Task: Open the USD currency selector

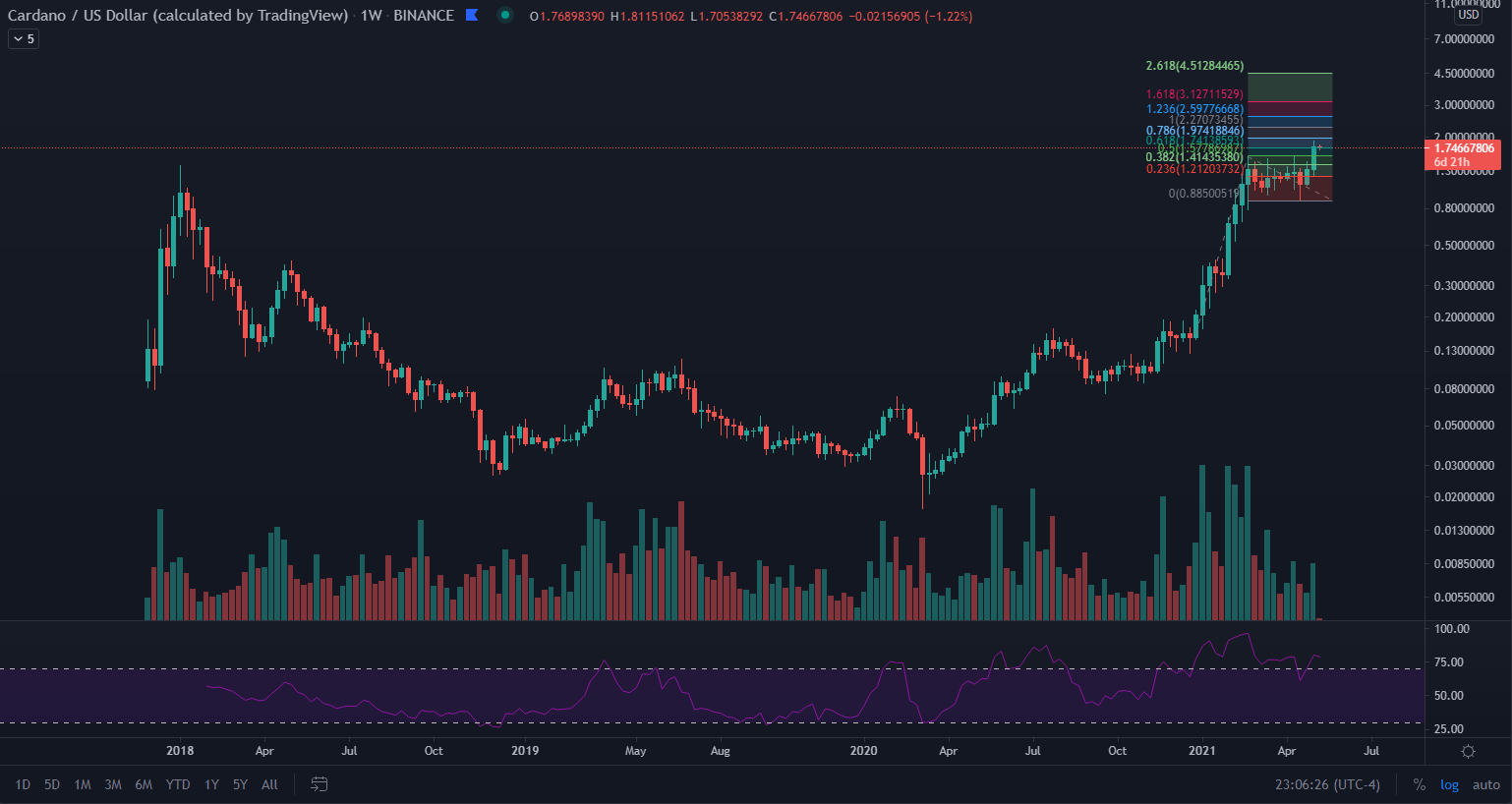Action: 1469,15
